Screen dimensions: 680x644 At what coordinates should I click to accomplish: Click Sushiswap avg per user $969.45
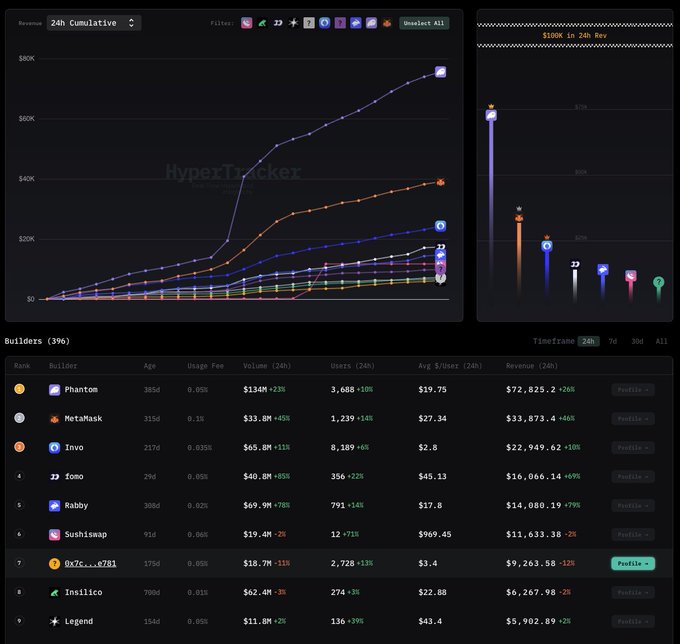click(435, 534)
